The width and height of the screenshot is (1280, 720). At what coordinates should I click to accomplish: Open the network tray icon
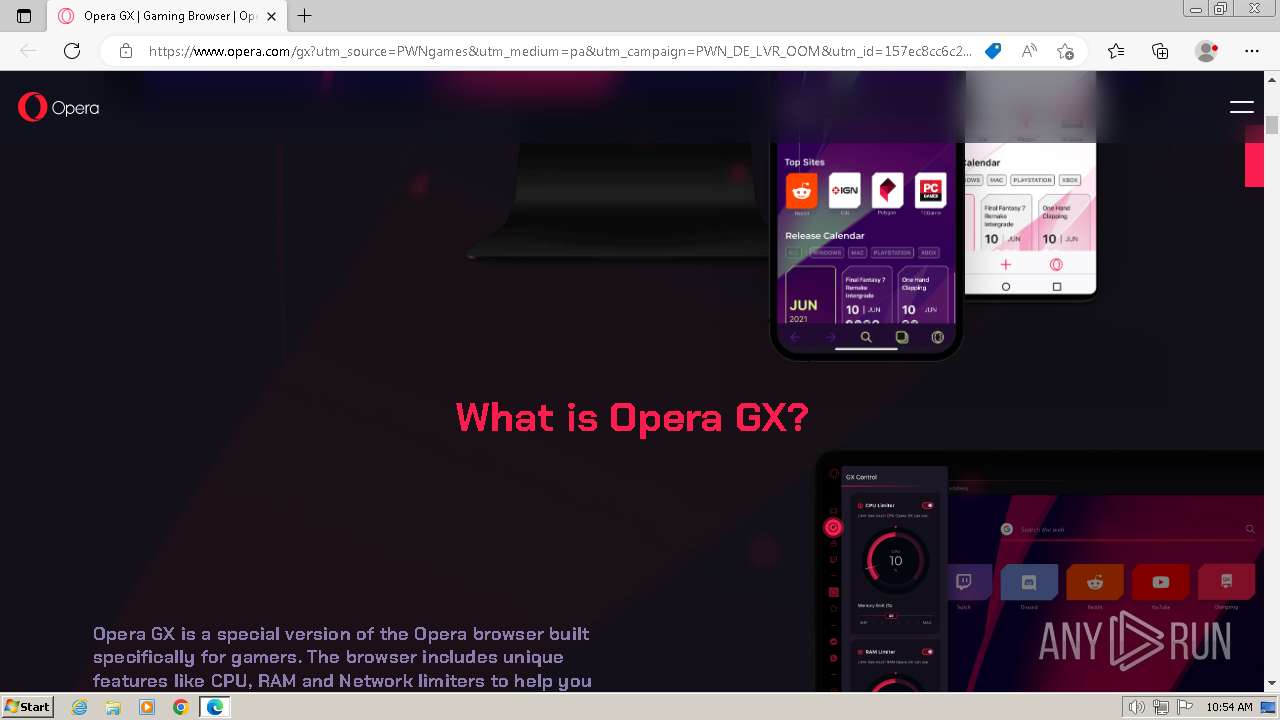(1160, 707)
